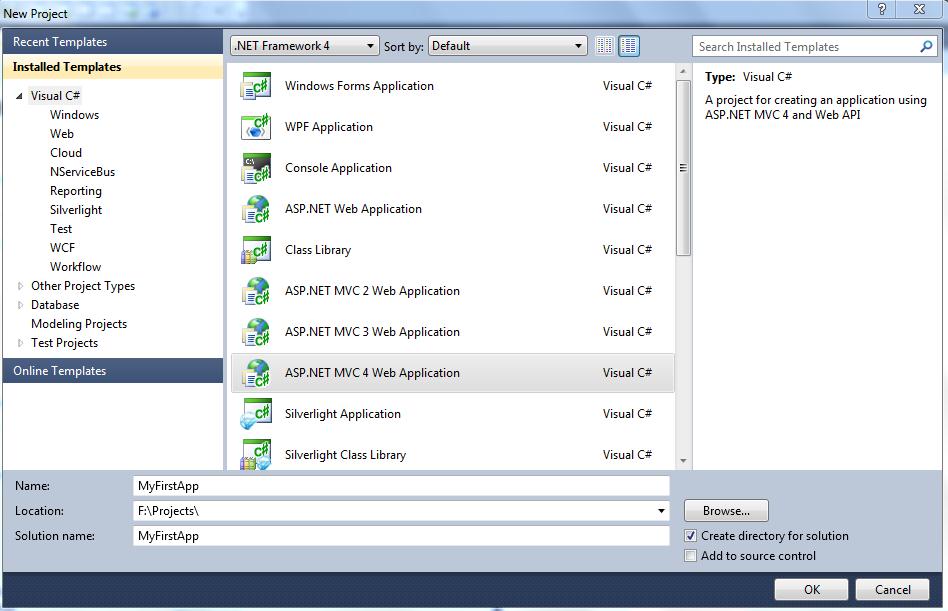
Task: Expand the Other Project Types node
Action: coord(20,286)
